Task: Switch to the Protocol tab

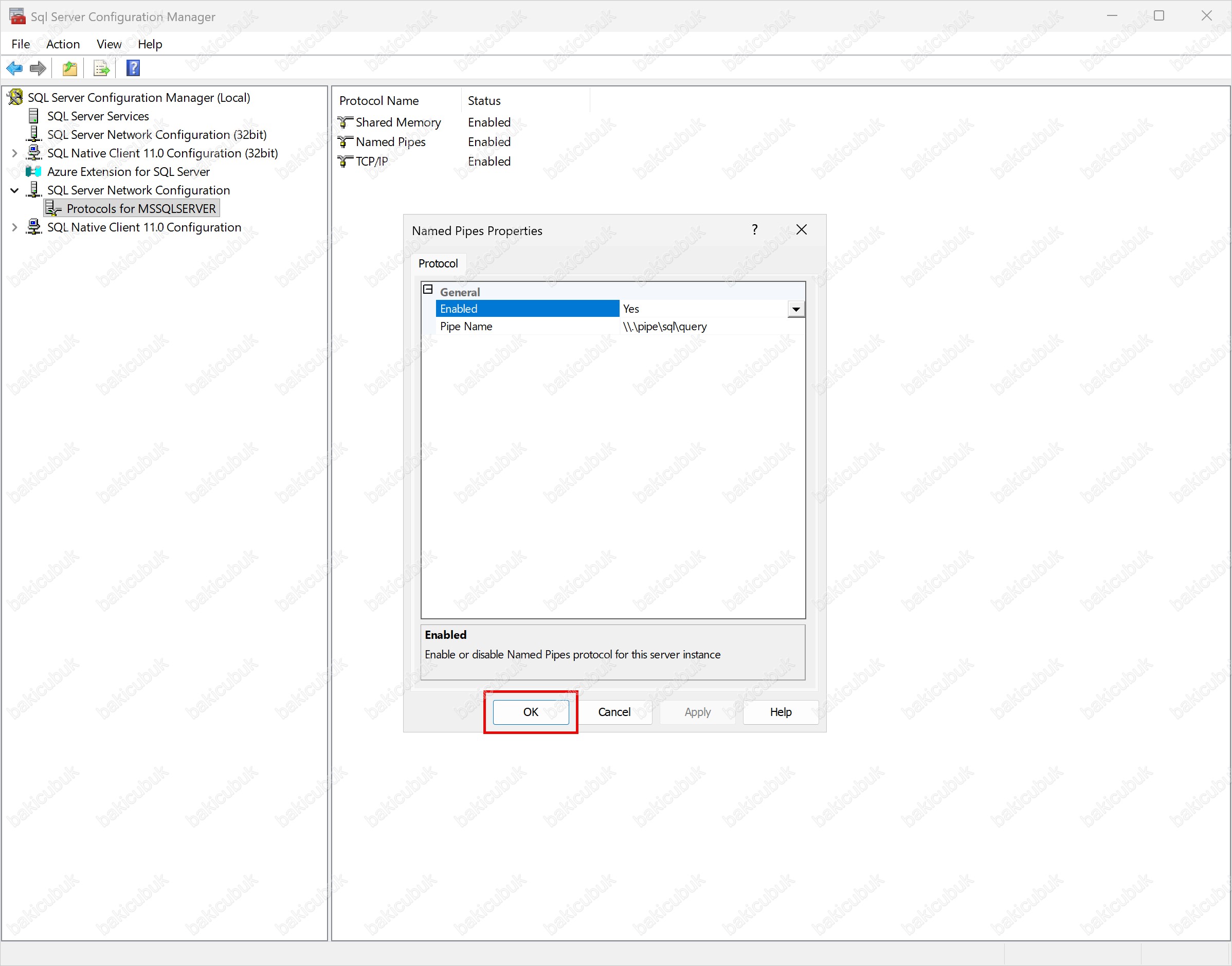Action: point(438,263)
